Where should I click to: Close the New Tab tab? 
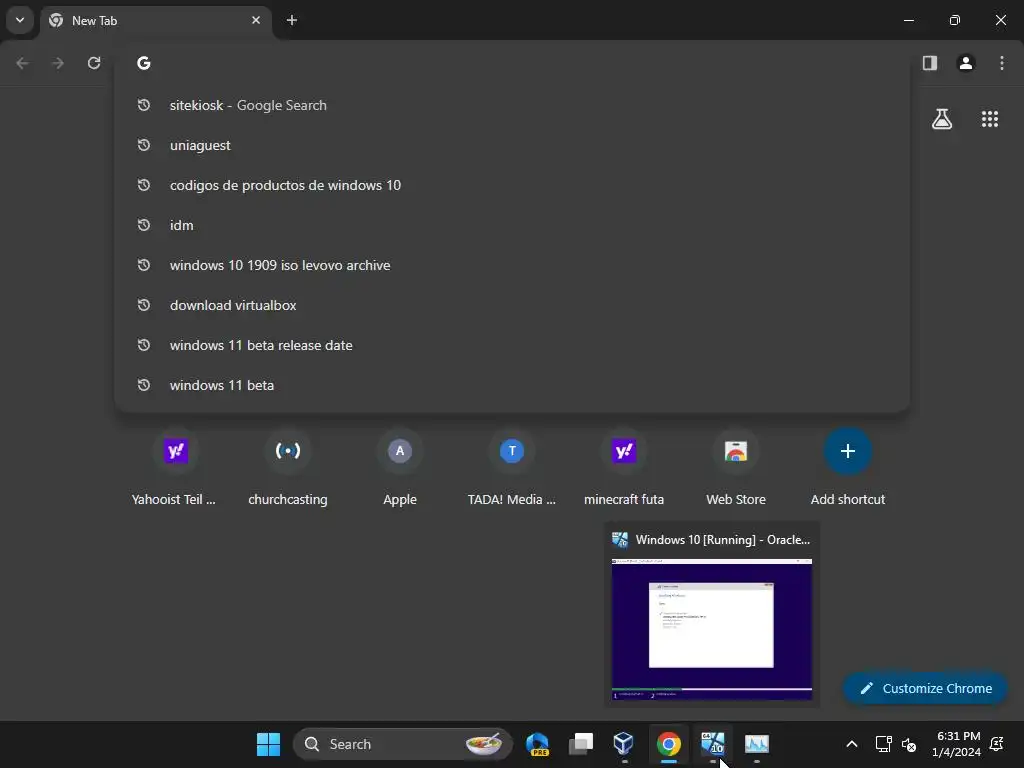pos(256,20)
